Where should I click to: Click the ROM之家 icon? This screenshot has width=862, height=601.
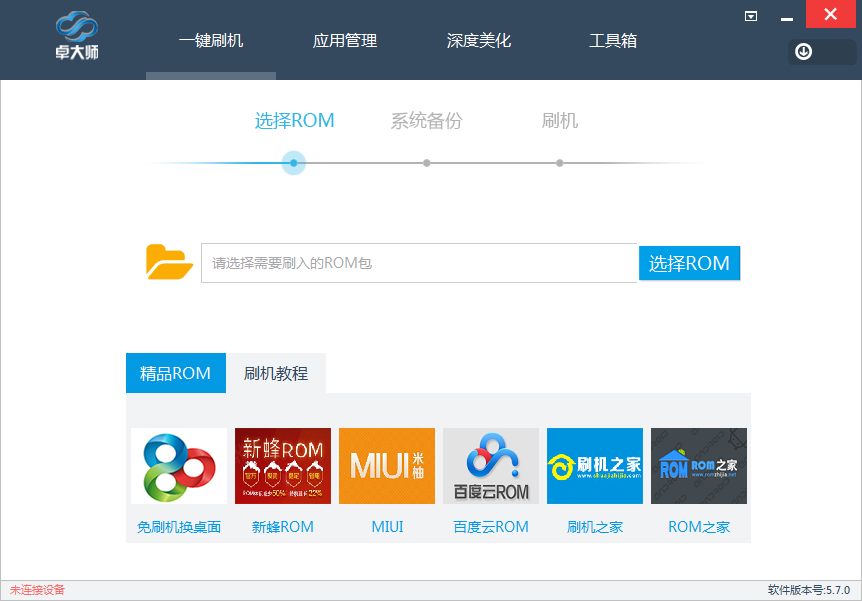point(698,465)
